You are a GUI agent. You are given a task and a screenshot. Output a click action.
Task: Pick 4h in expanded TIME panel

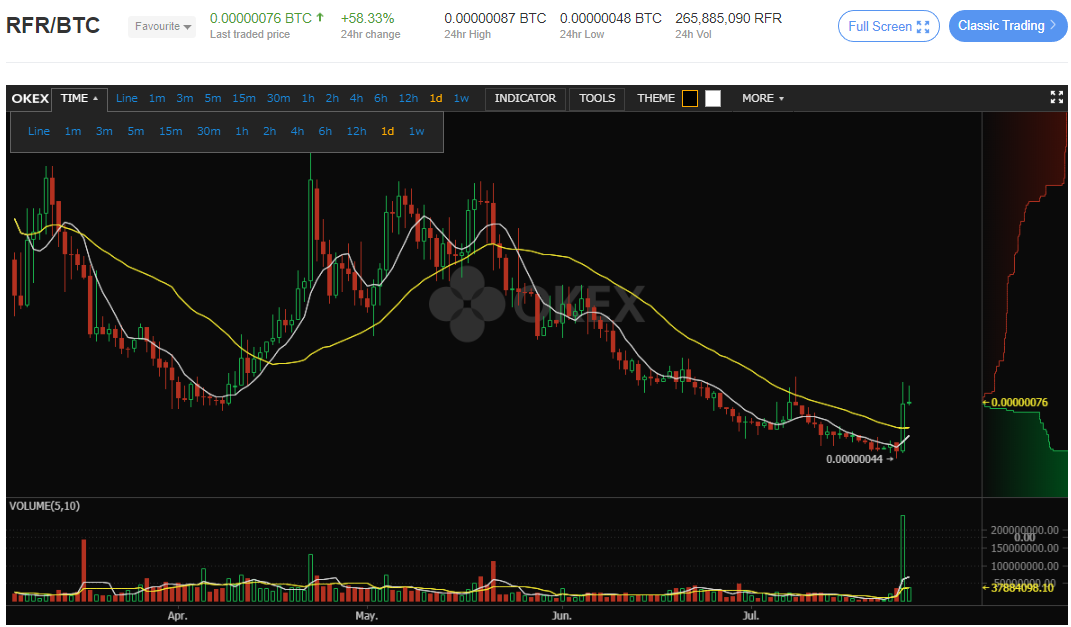coord(297,131)
